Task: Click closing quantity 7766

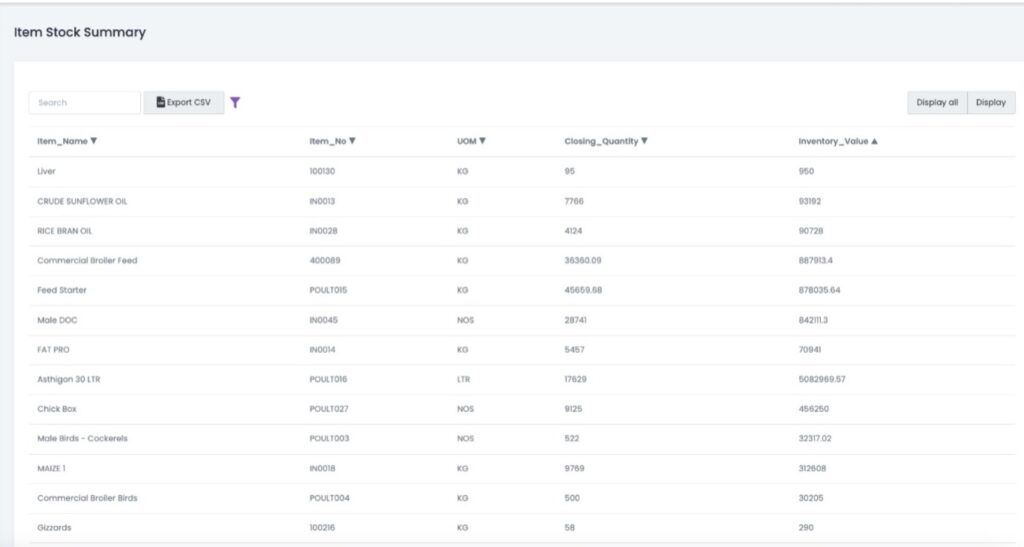Action: pyautogui.click(x=574, y=201)
